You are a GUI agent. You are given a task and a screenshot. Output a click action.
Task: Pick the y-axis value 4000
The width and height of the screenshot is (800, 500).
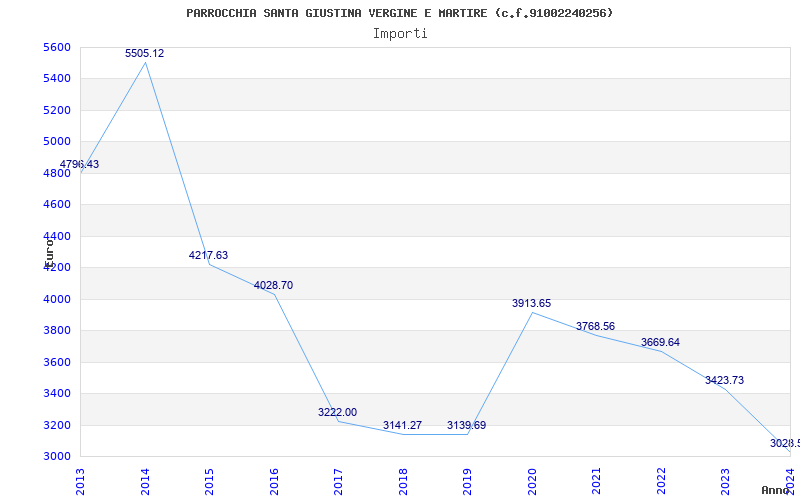pyautogui.click(x=58, y=299)
